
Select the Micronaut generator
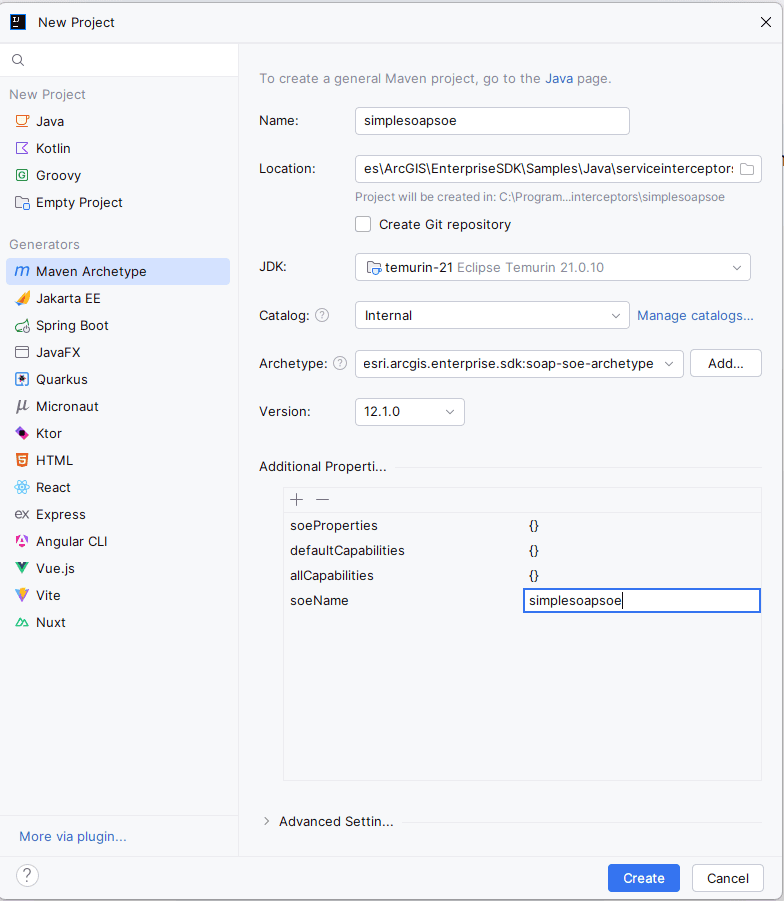click(118, 406)
